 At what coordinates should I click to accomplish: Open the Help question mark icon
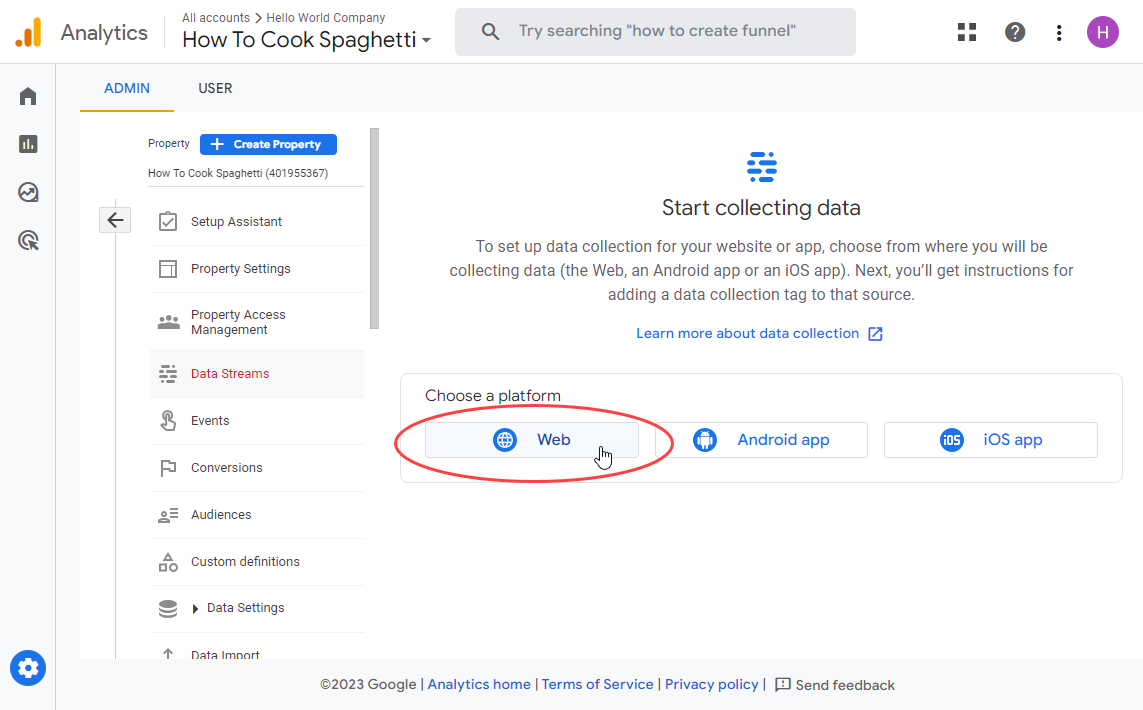point(1015,32)
